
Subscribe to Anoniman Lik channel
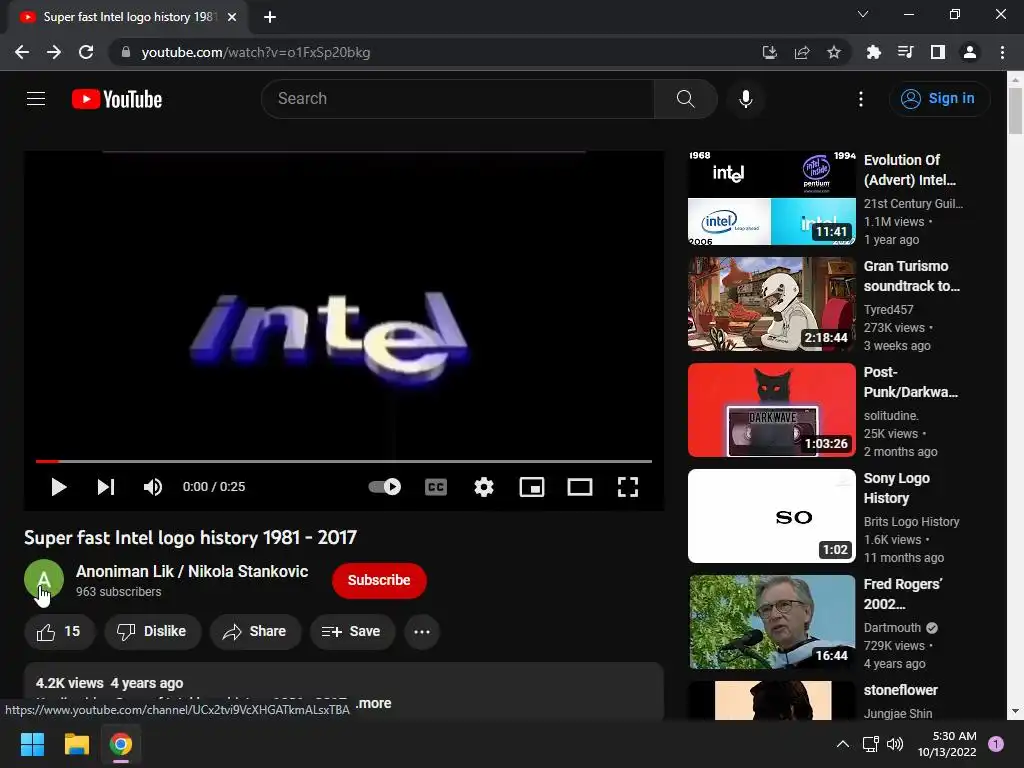(x=379, y=580)
